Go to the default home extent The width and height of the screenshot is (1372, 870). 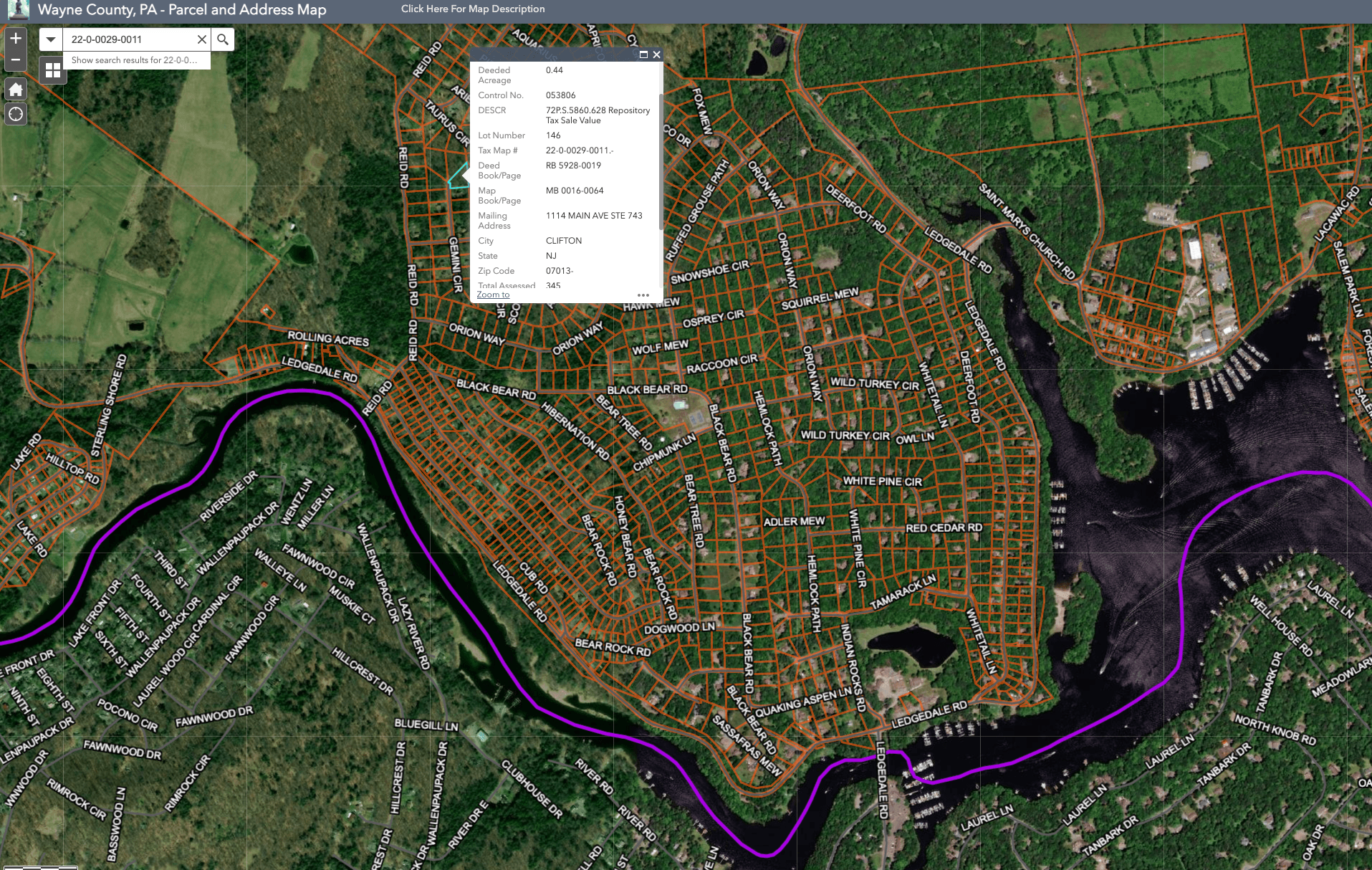pos(16,90)
